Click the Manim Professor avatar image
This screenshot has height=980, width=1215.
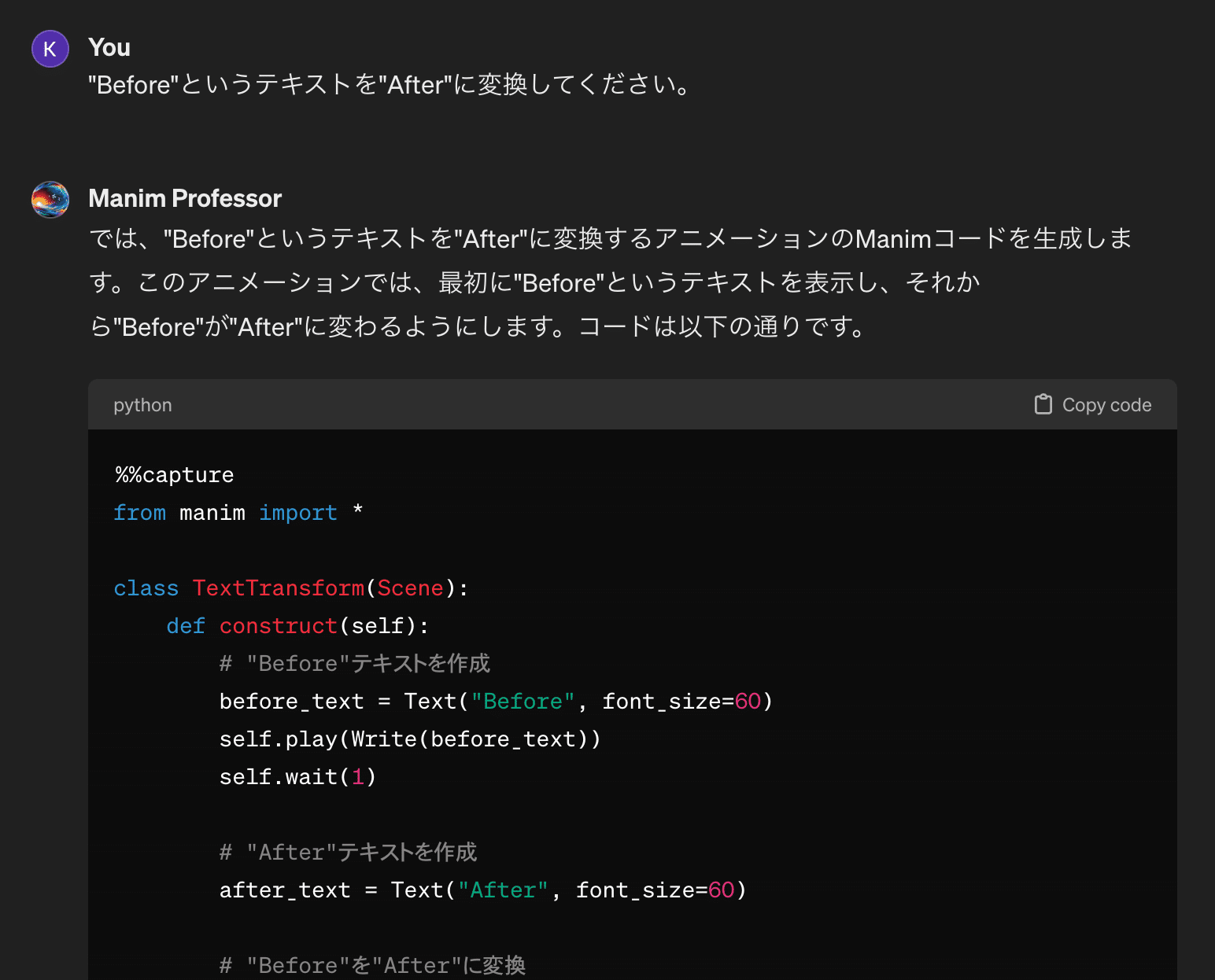point(50,200)
